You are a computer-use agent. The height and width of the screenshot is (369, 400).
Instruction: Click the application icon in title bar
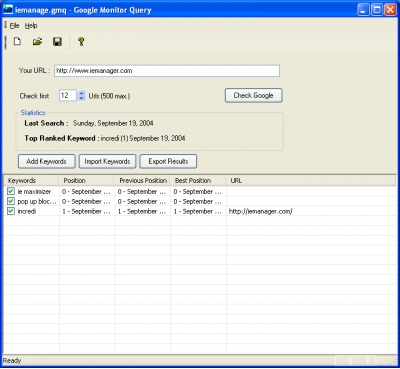click(x=8, y=10)
